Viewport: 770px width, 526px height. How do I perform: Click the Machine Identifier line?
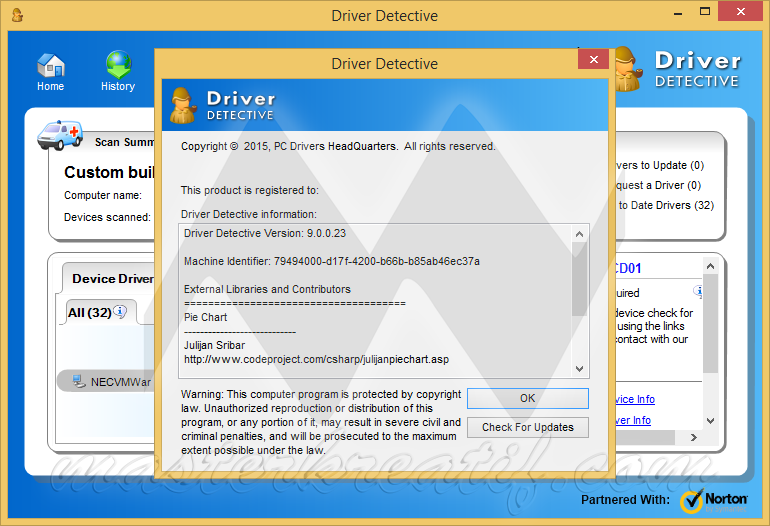(331, 261)
